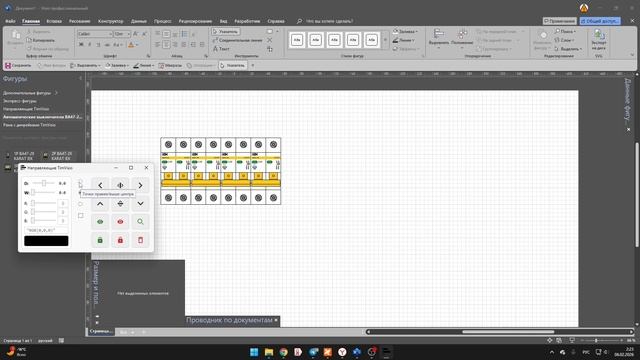640x360 pixels.
Task: Open File Explorer from the Windows taskbar
Action: pos(269,352)
